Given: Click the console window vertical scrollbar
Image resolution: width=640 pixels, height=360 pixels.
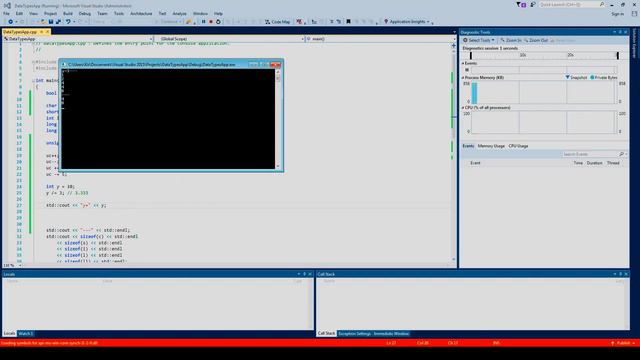Looking at the screenshot, I should click(x=278, y=119).
